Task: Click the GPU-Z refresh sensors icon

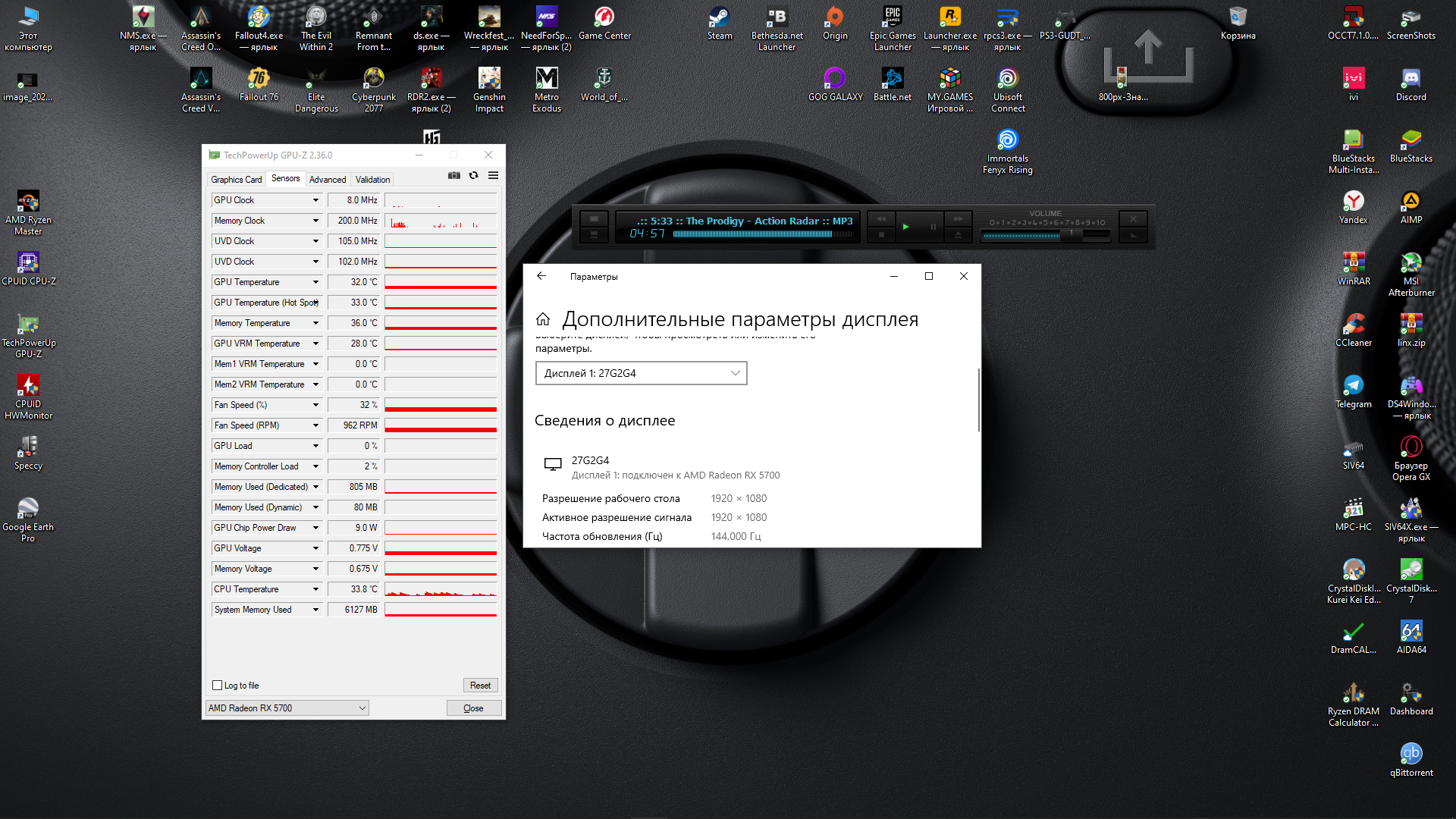Action: click(x=473, y=175)
